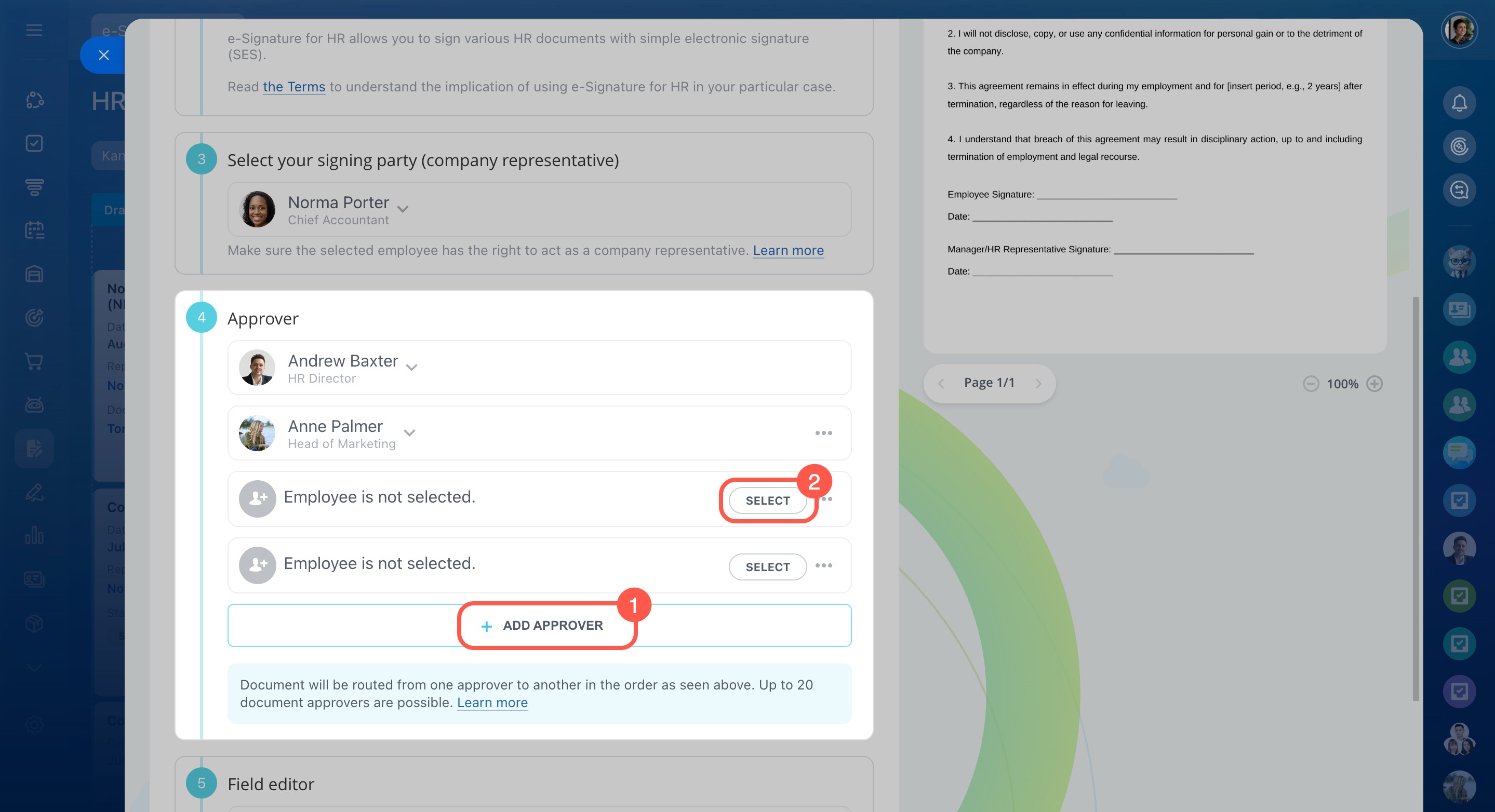Open three-dot menu for last unselected employee row
1495x812 pixels.
[823, 565]
